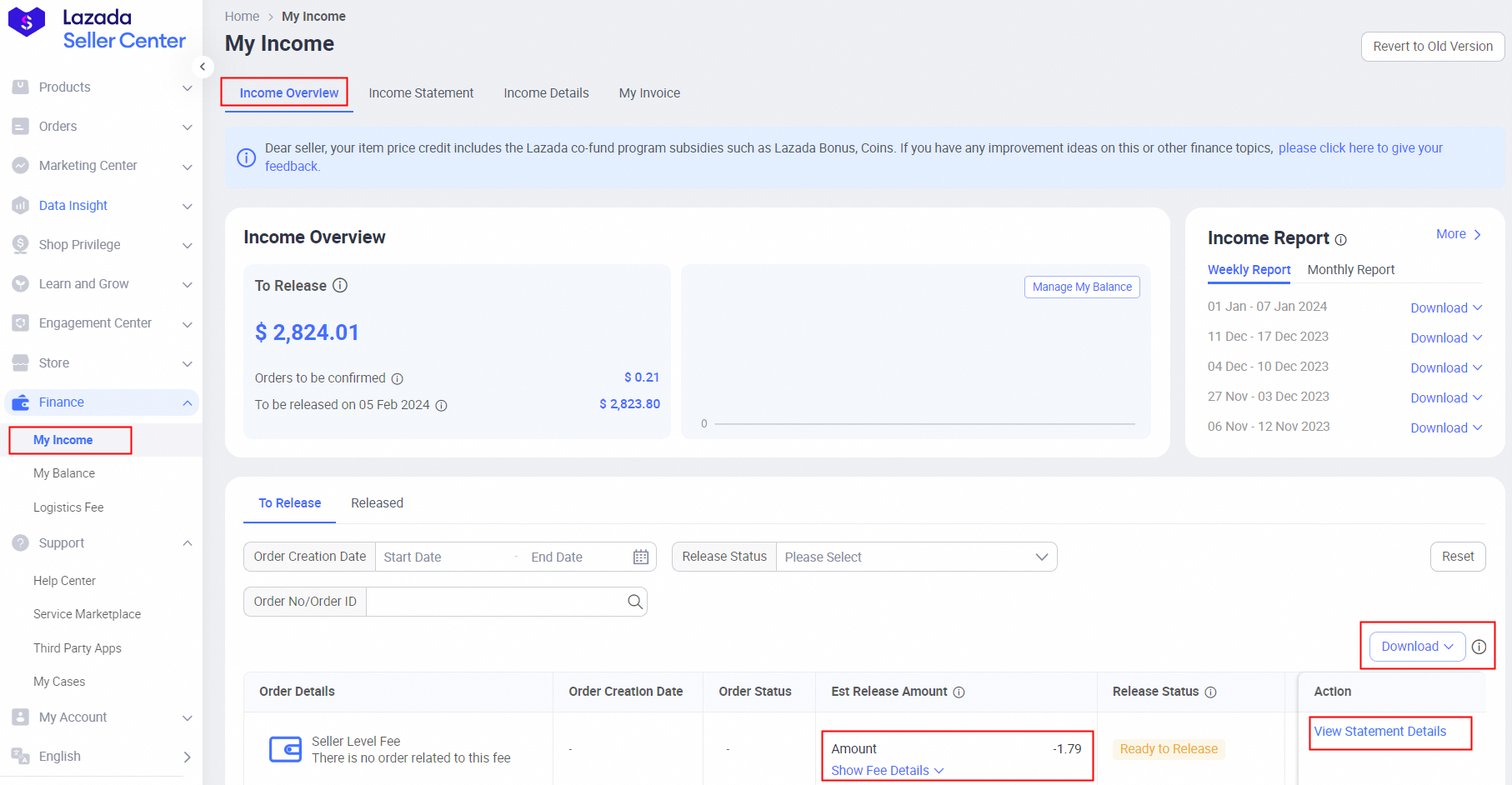Open Third Party Apps under Support
This screenshot has height=785, width=1512.
78,648
